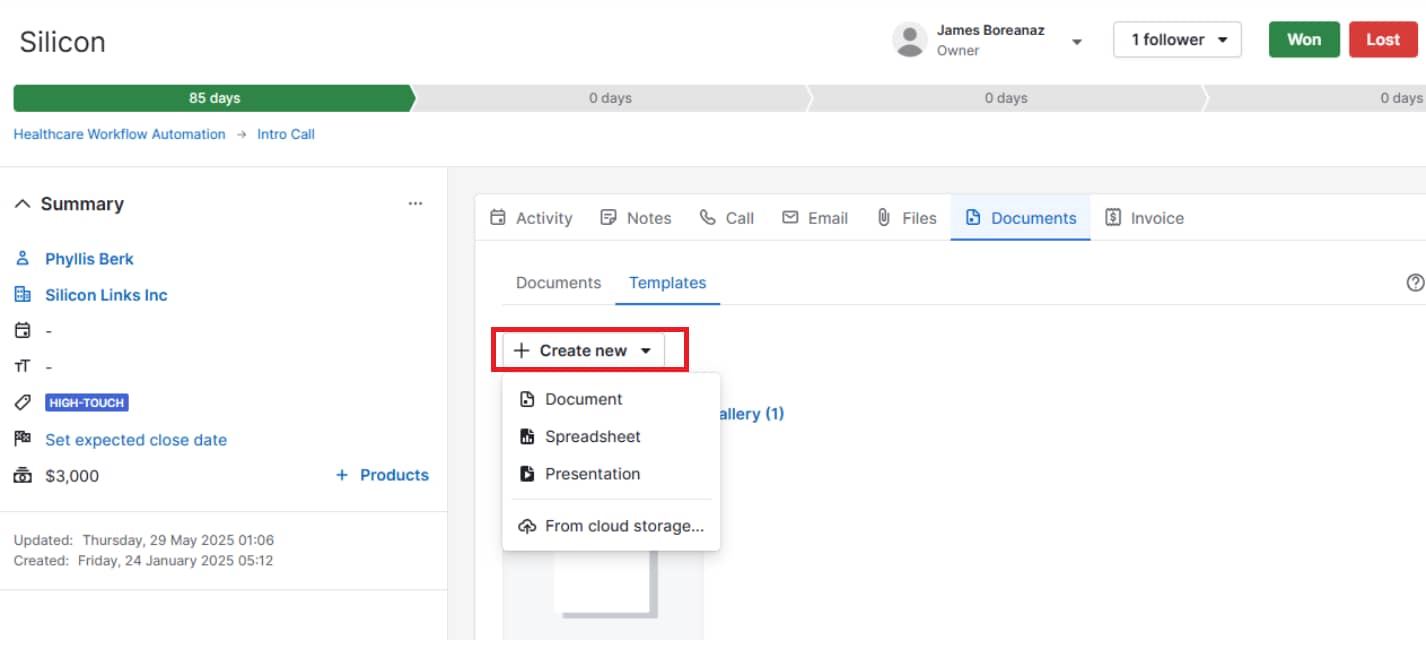Open the Intro Call breadcrumb link
1426x672 pixels.
[286, 133]
